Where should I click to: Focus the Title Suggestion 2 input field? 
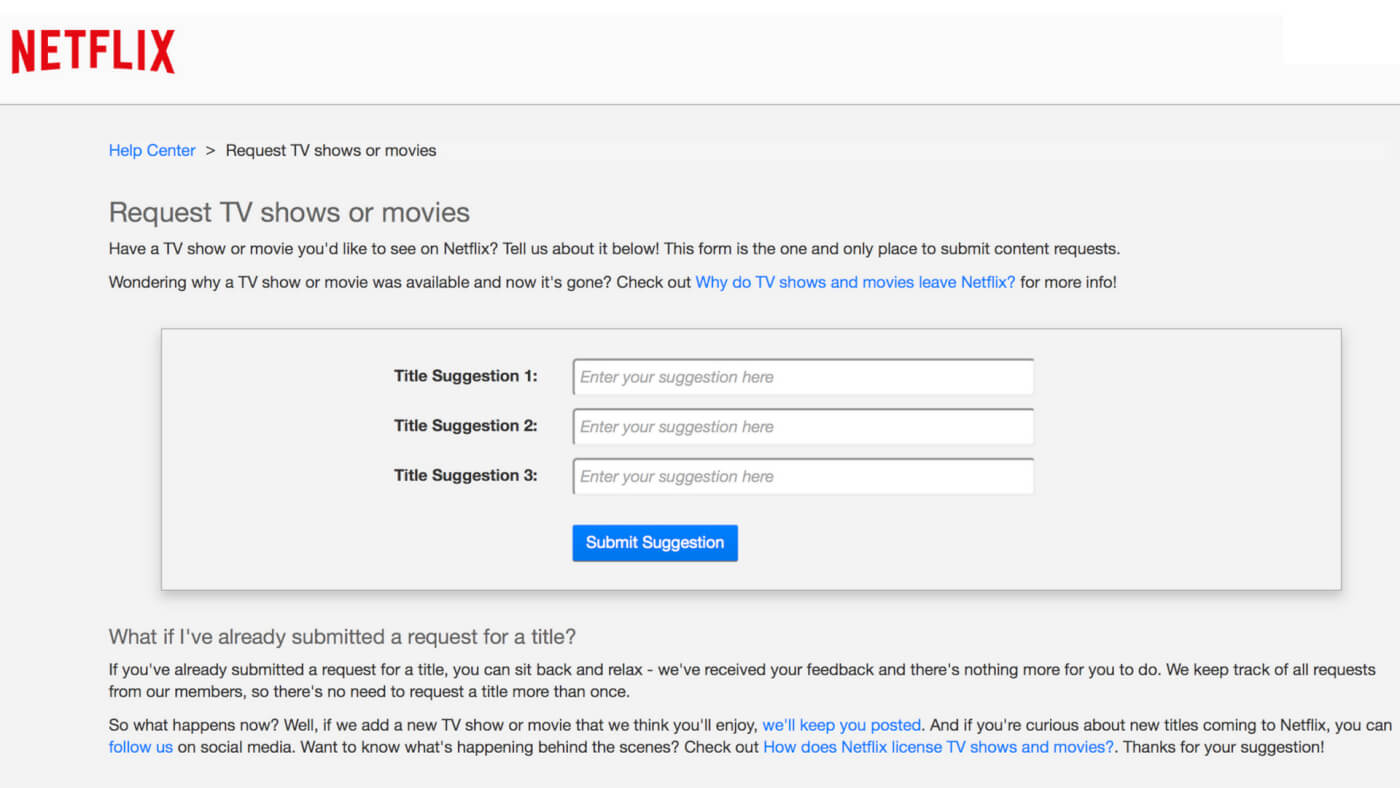click(803, 427)
